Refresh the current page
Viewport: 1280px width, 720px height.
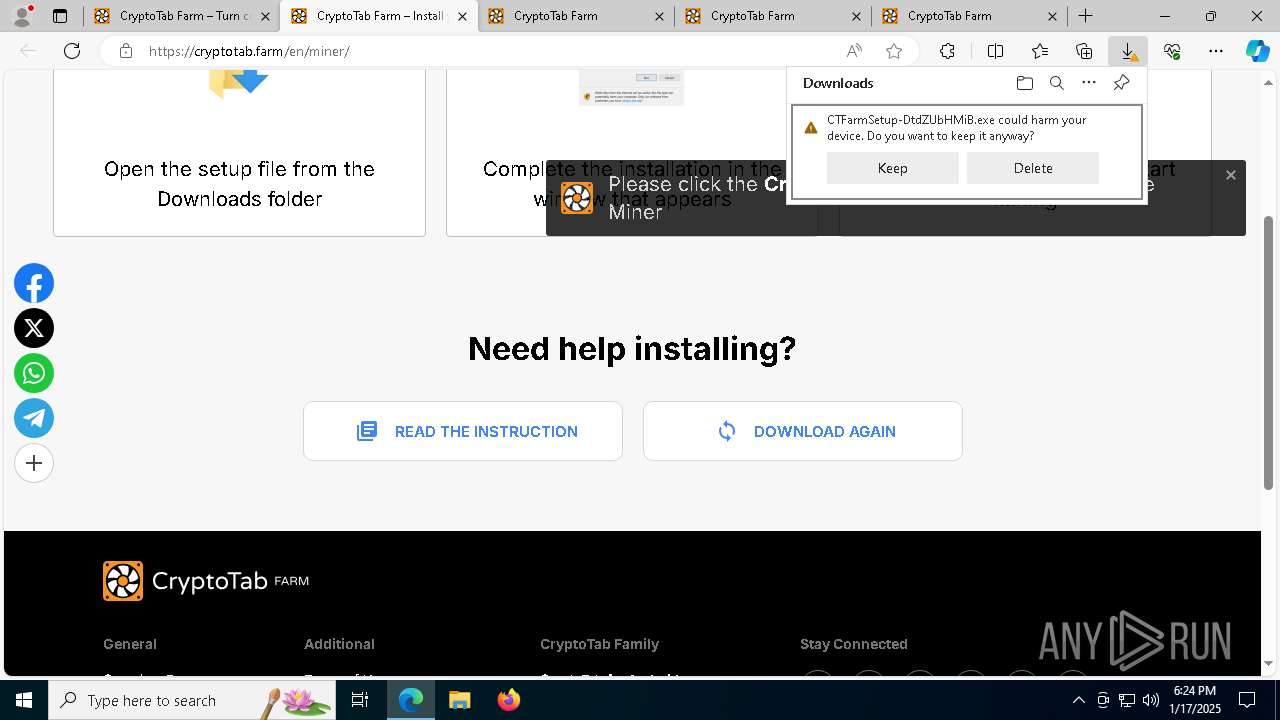pos(72,51)
